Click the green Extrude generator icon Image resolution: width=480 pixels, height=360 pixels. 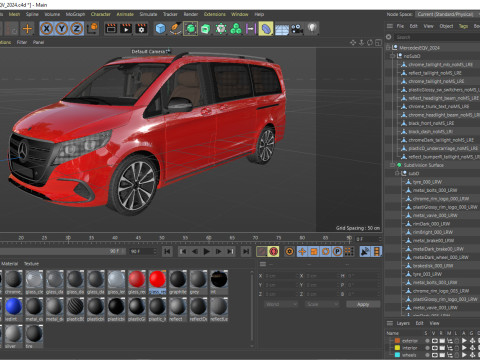(206, 29)
